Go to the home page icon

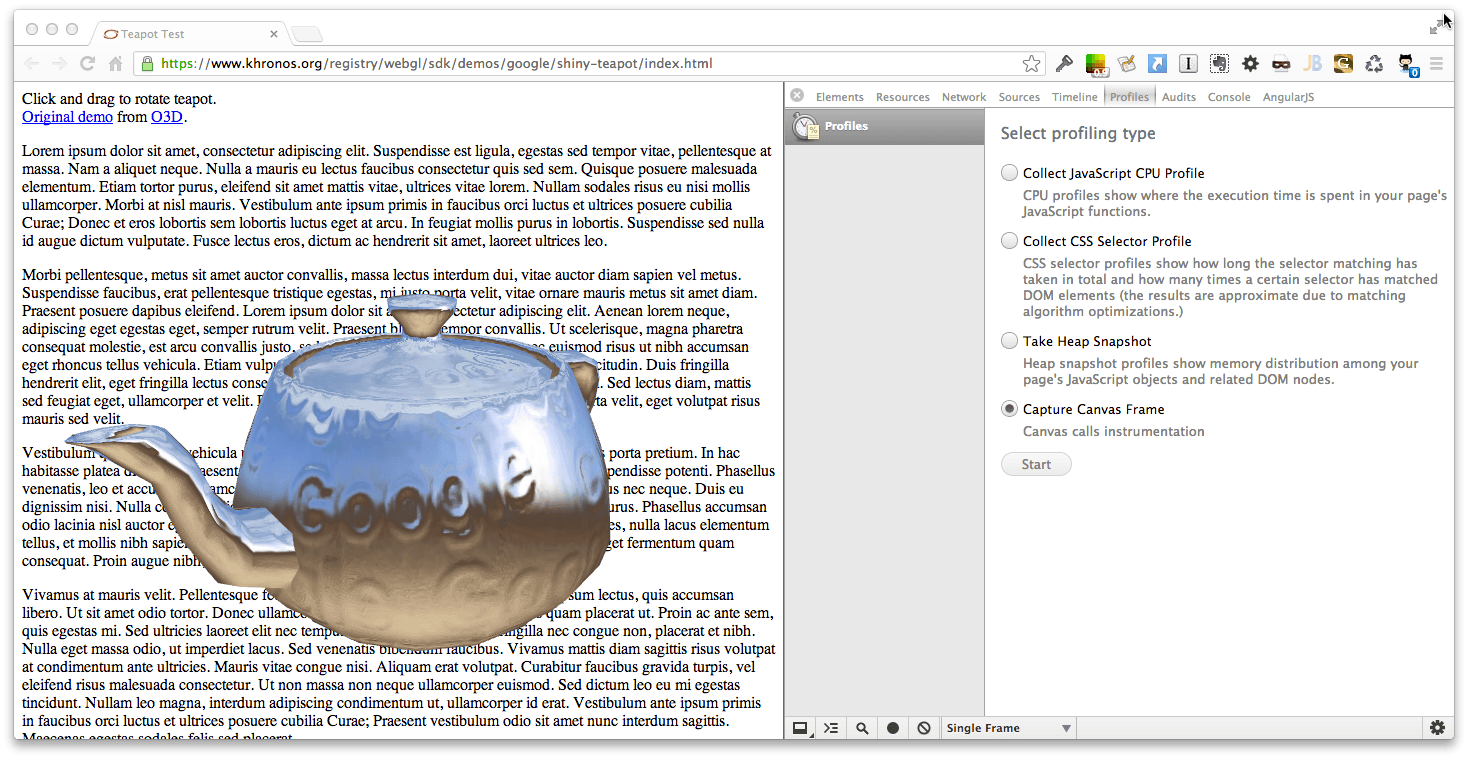[115, 64]
